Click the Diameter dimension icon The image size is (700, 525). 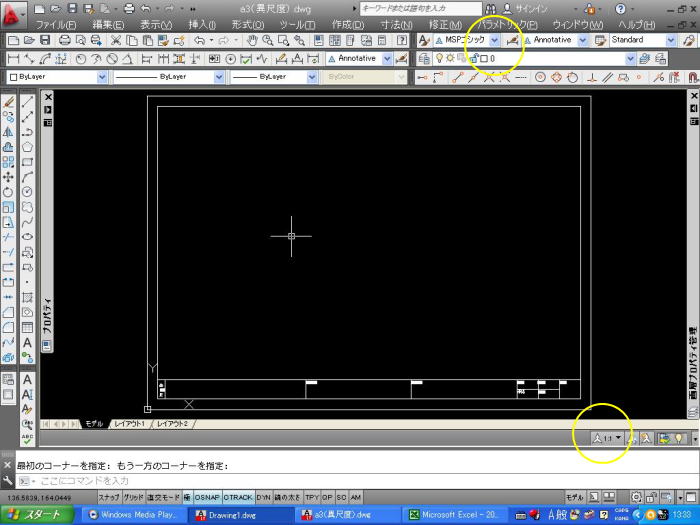tap(112, 58)
